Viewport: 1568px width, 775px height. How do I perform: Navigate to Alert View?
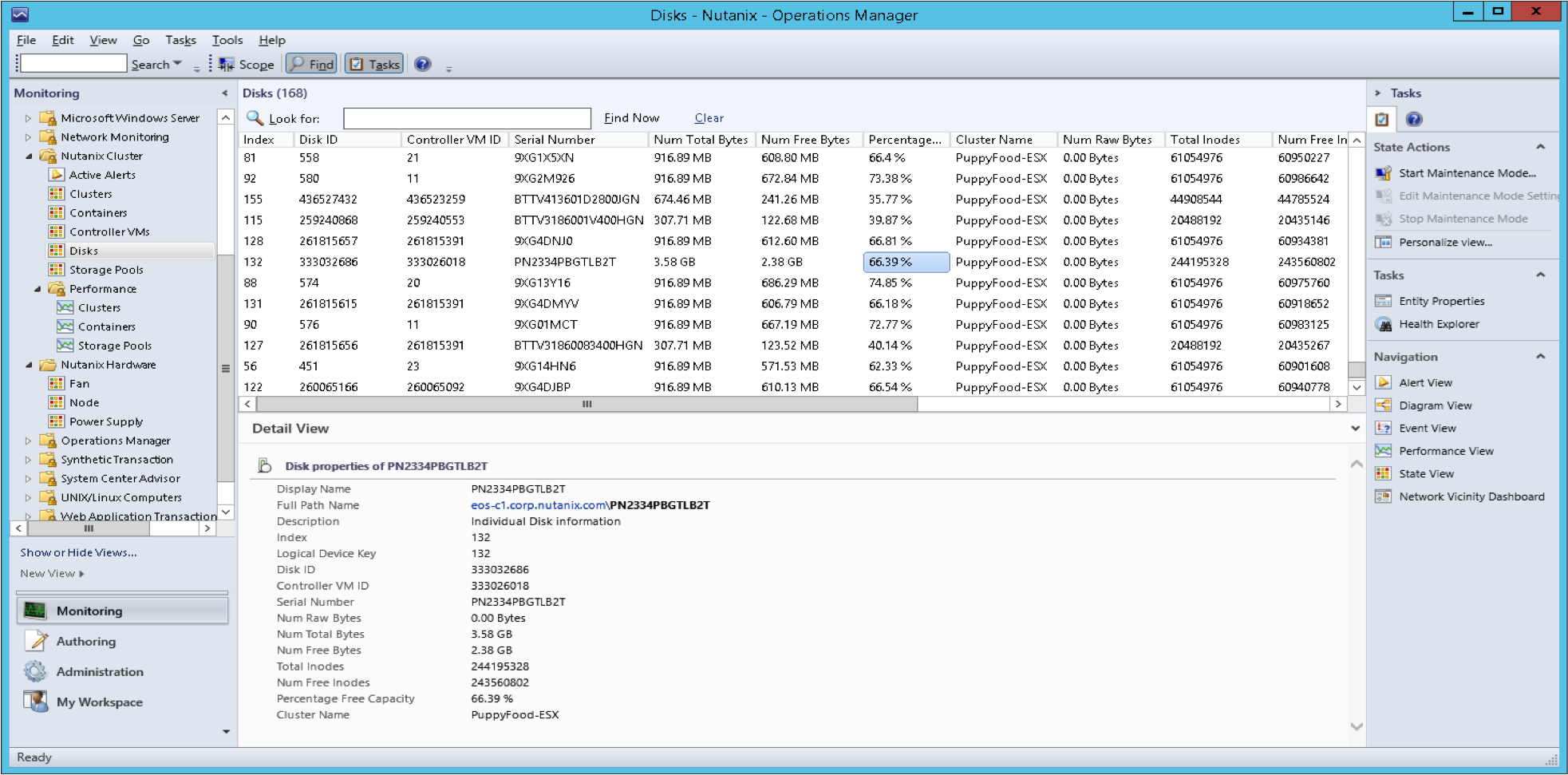pyautogui.click(x=1425, y=382)
